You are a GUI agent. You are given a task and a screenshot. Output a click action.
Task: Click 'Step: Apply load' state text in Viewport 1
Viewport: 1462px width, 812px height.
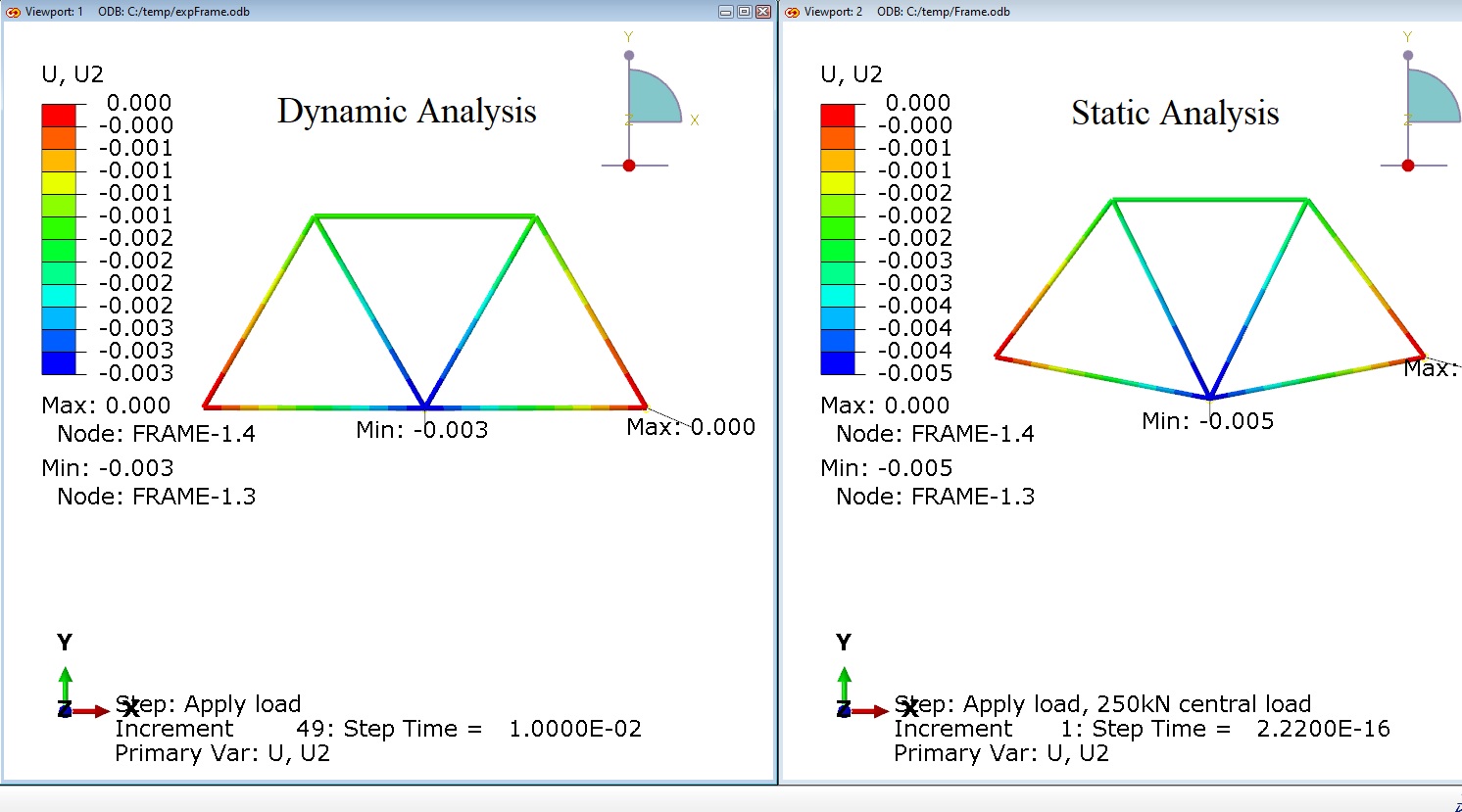(x=209, y=704)
